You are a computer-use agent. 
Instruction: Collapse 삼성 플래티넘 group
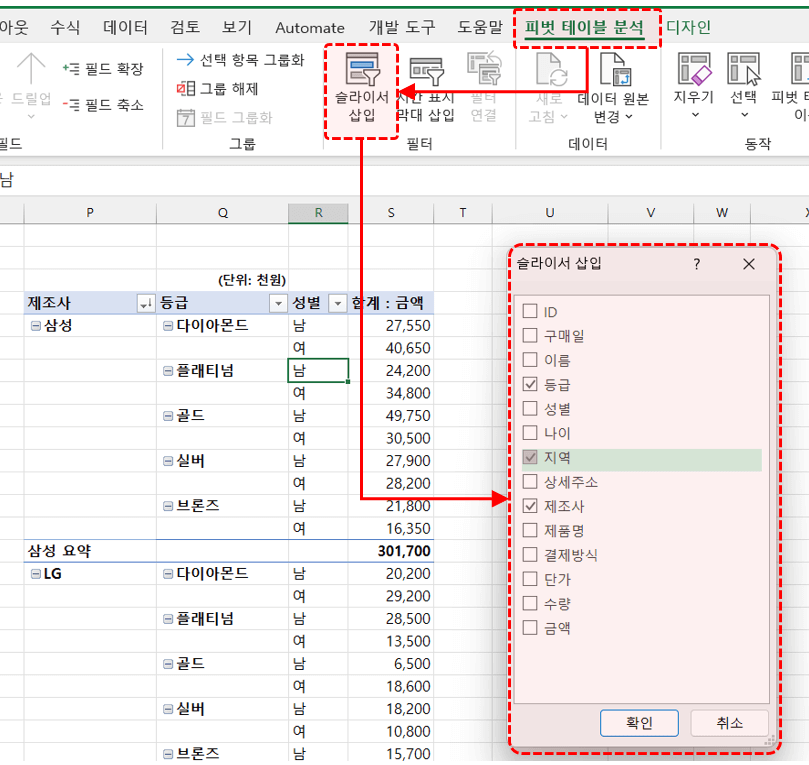point(168,371)
